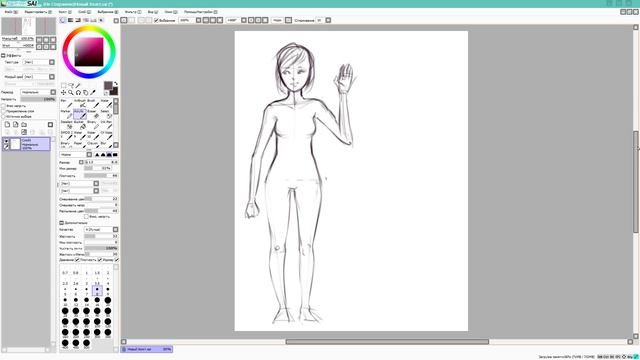The image size is (640, 360).
Task: Select the AirBrush tool
Action: 79,103
